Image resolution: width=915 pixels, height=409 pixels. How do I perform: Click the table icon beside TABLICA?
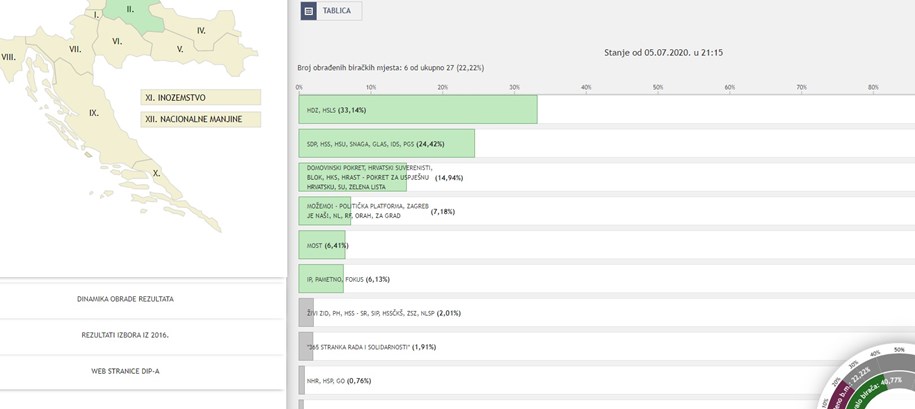point(309,11)
